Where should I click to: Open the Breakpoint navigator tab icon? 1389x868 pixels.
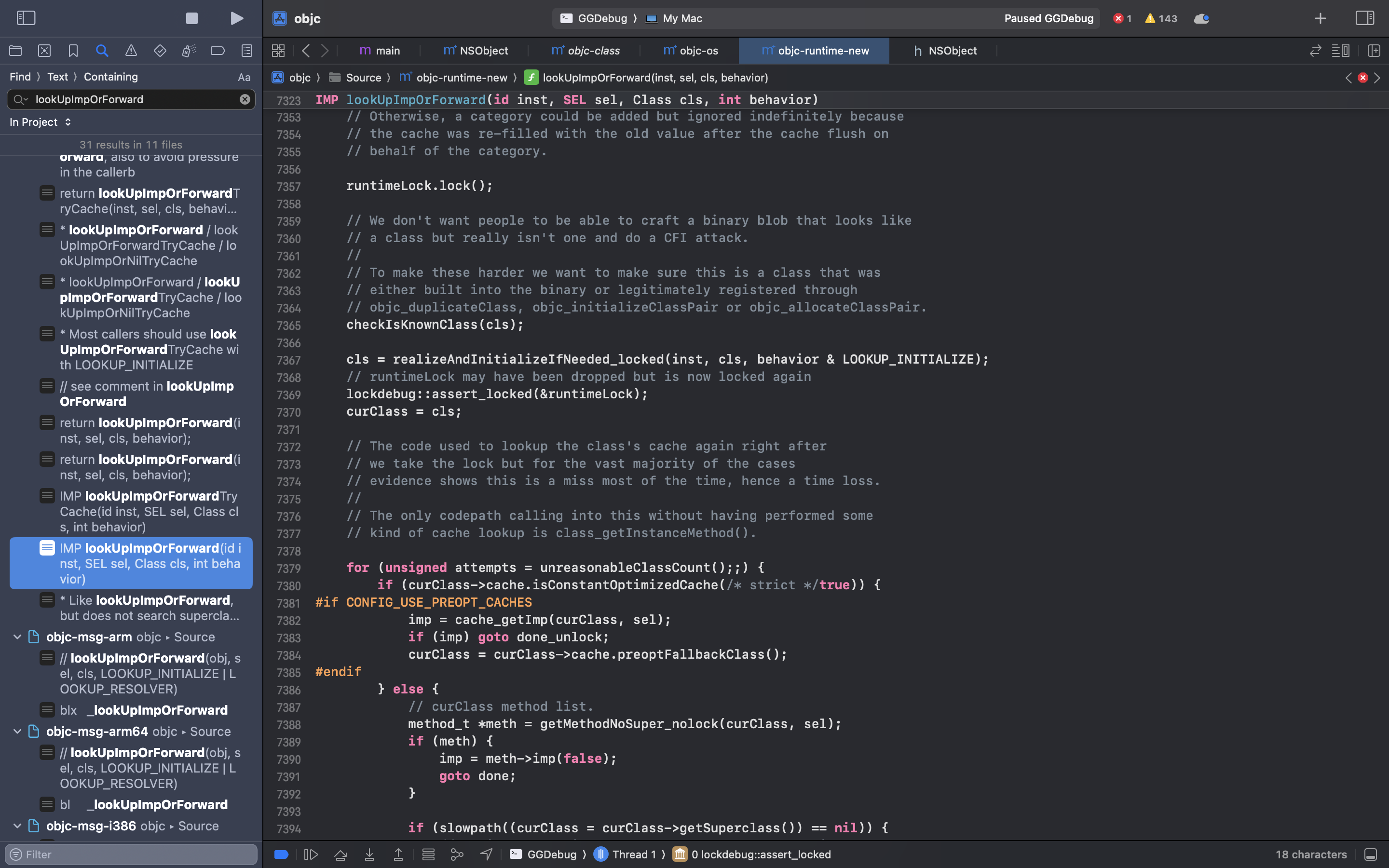pyautogui.click(x=218, y=51)
